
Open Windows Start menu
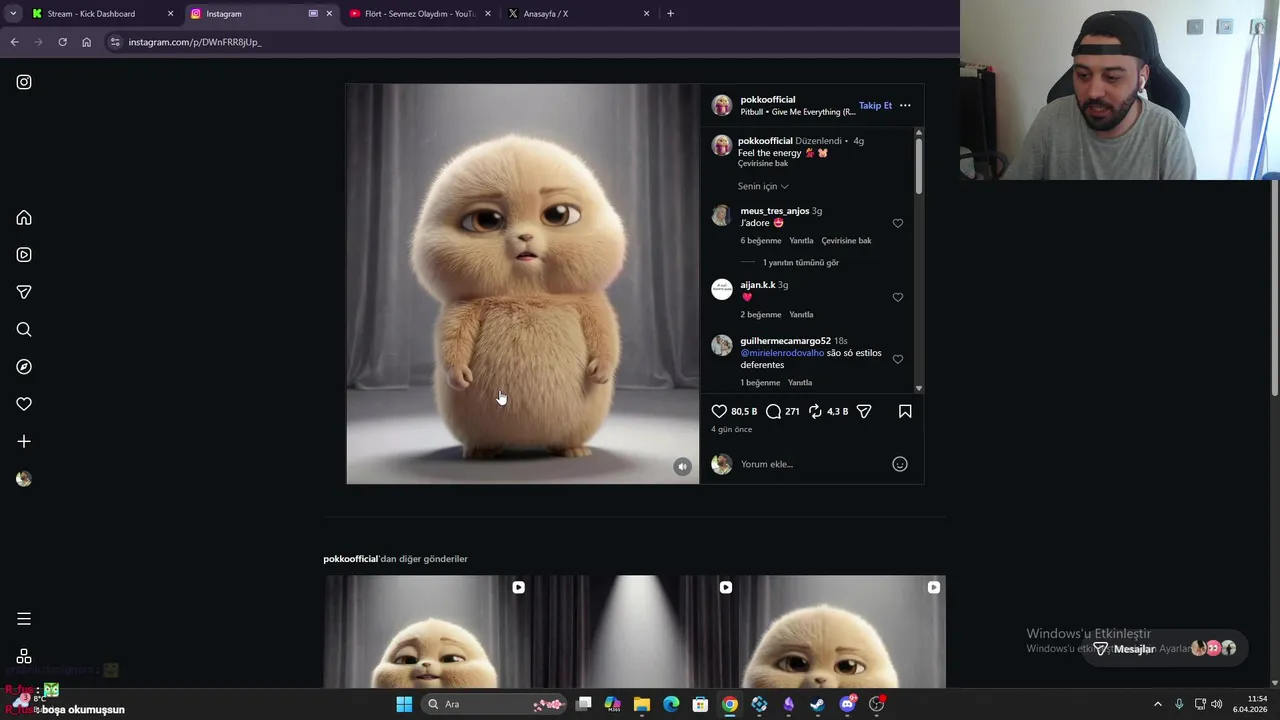[x=404, y=704]
